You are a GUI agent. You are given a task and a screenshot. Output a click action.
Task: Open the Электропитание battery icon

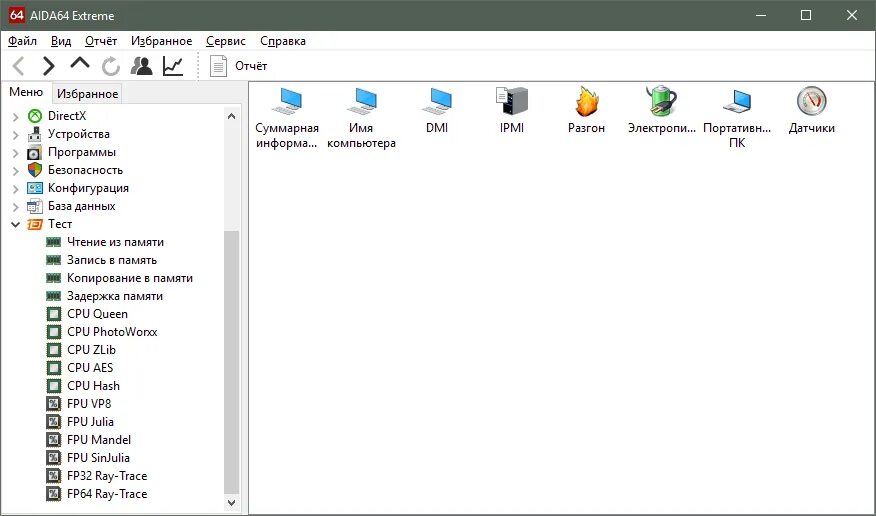click(x=661, y=111)
